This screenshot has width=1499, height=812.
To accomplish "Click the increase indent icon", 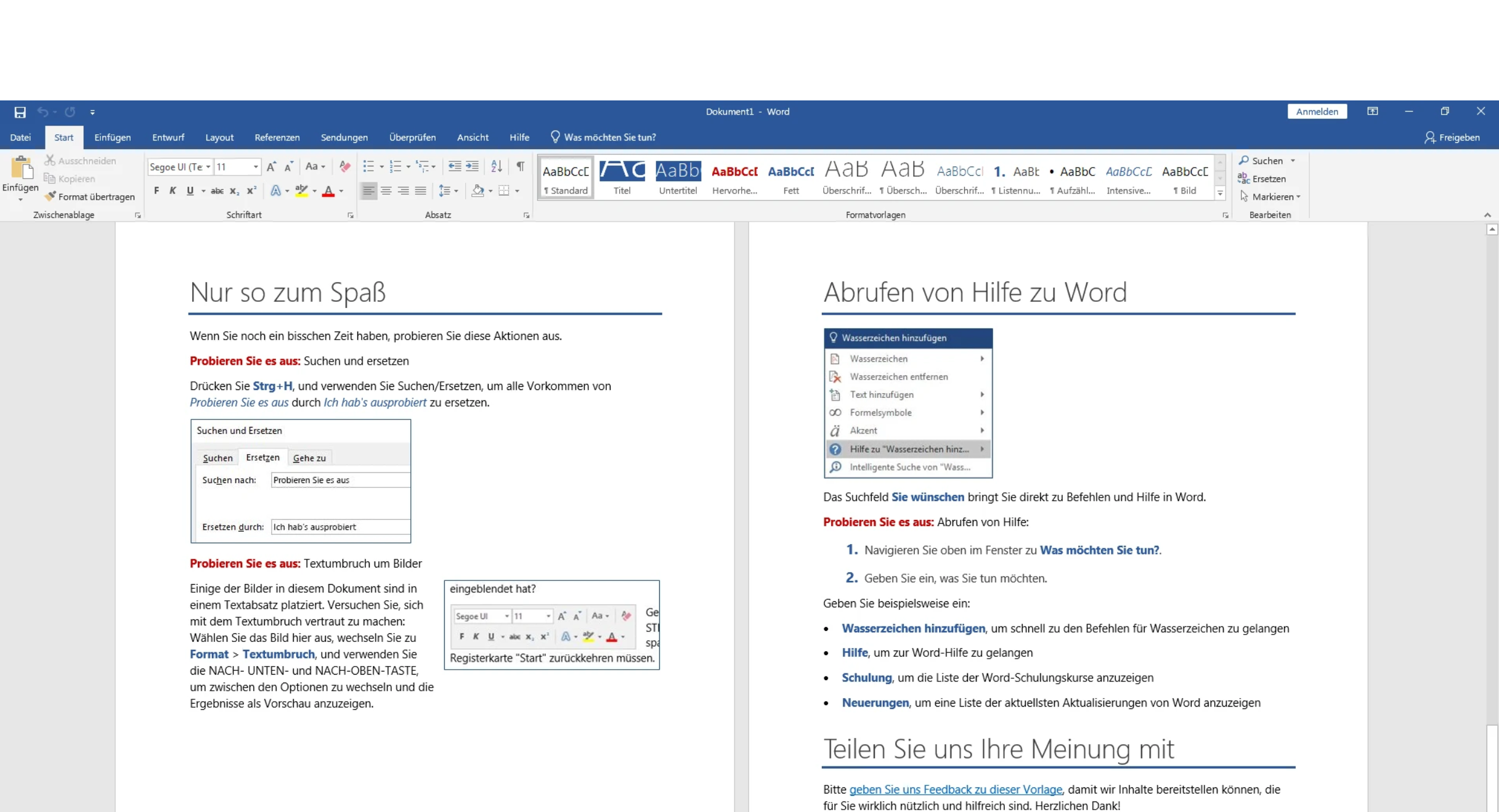I will [473, 166].
